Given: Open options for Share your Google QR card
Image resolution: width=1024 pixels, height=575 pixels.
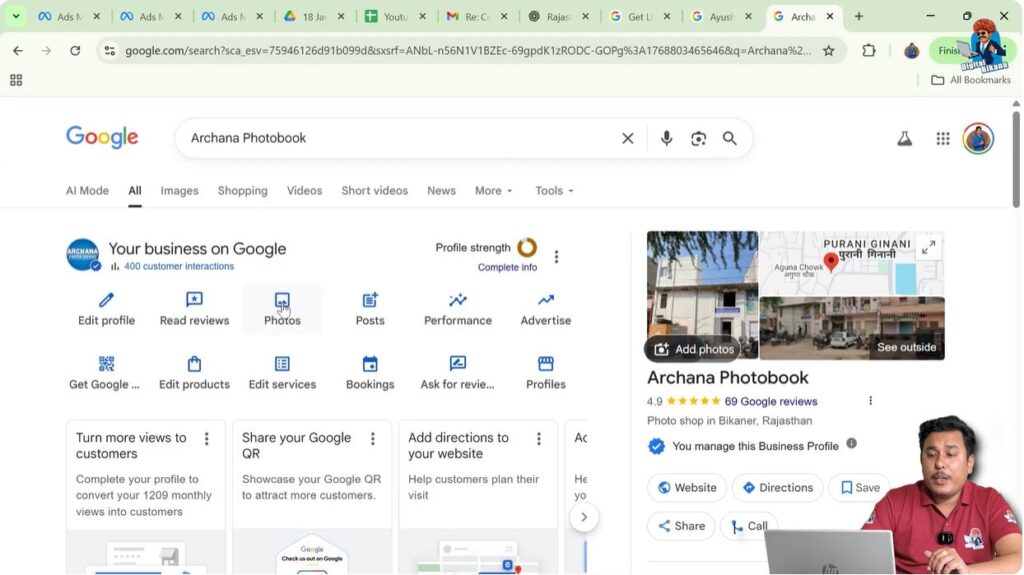Looking at the screenshot, I should (x=373, y=439).
